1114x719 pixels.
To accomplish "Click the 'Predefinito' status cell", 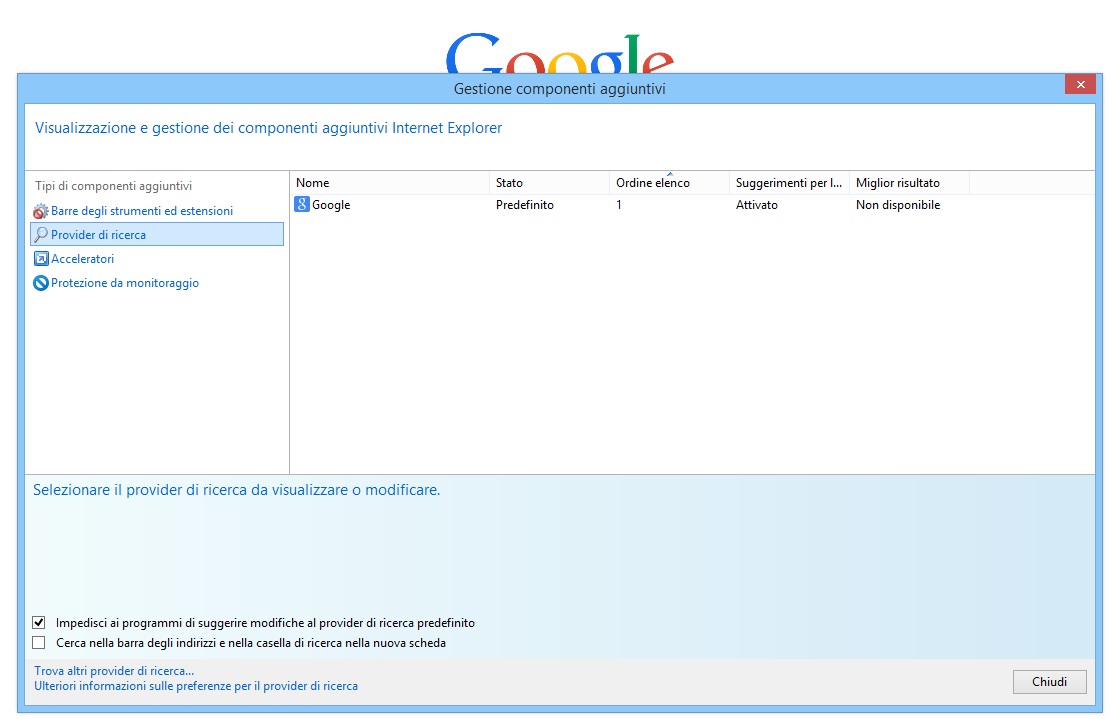I will tap(525, 205).
